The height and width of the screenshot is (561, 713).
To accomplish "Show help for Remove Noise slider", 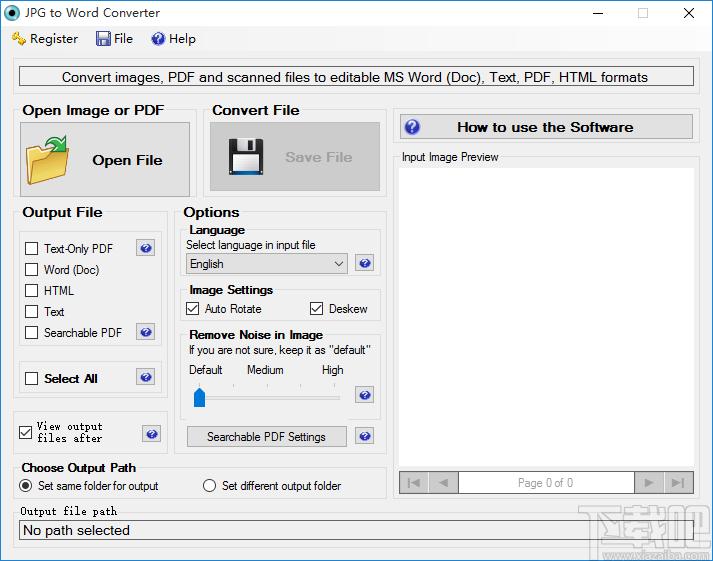I will (365, 395).
